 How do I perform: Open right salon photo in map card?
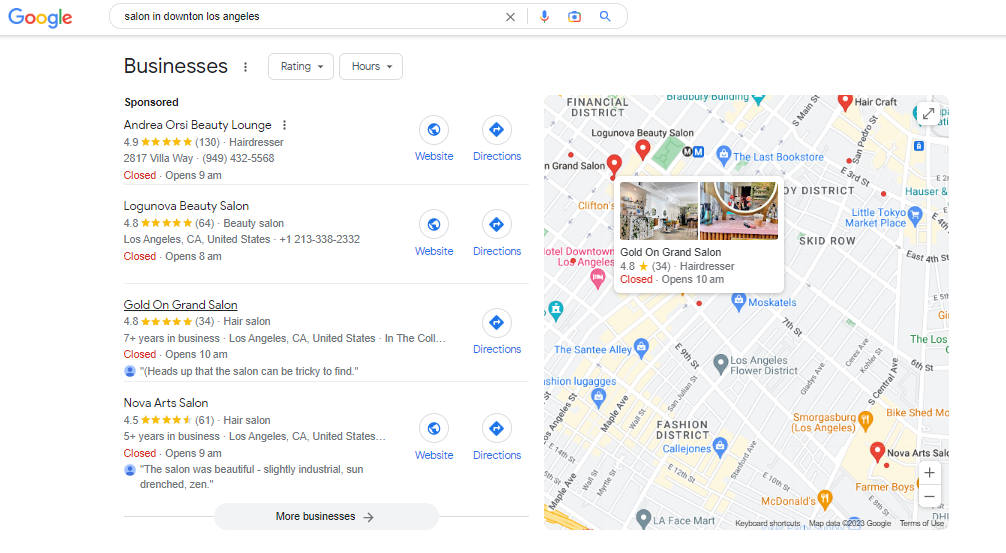(738, 211)
